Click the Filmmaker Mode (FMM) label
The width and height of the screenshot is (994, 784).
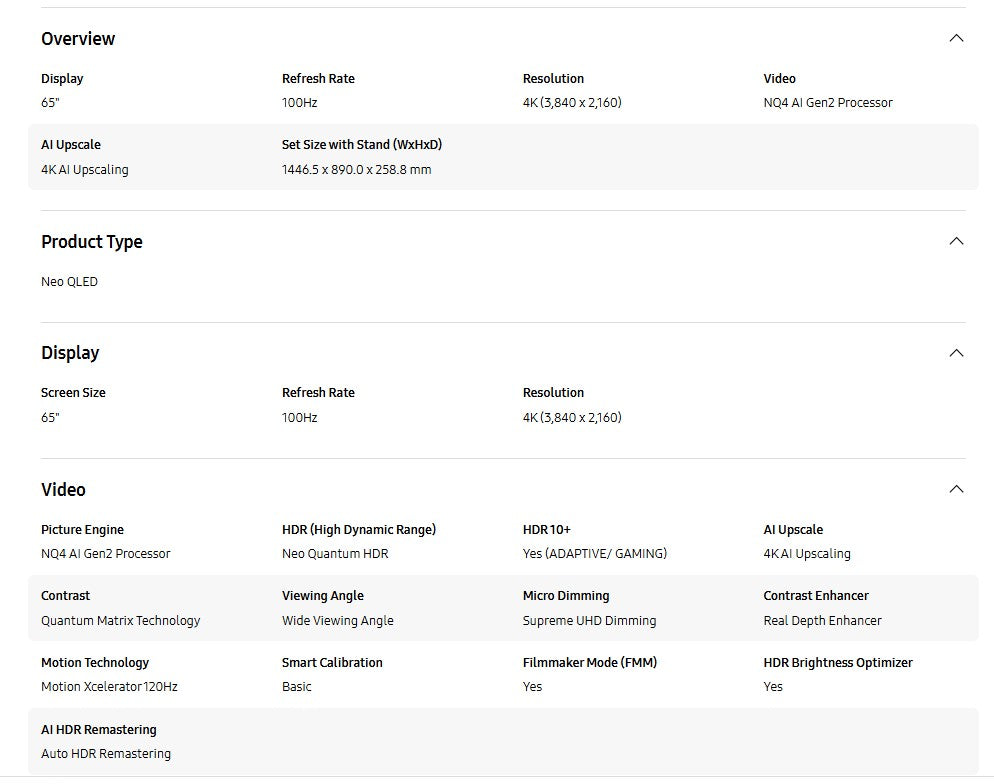point(590,663)
